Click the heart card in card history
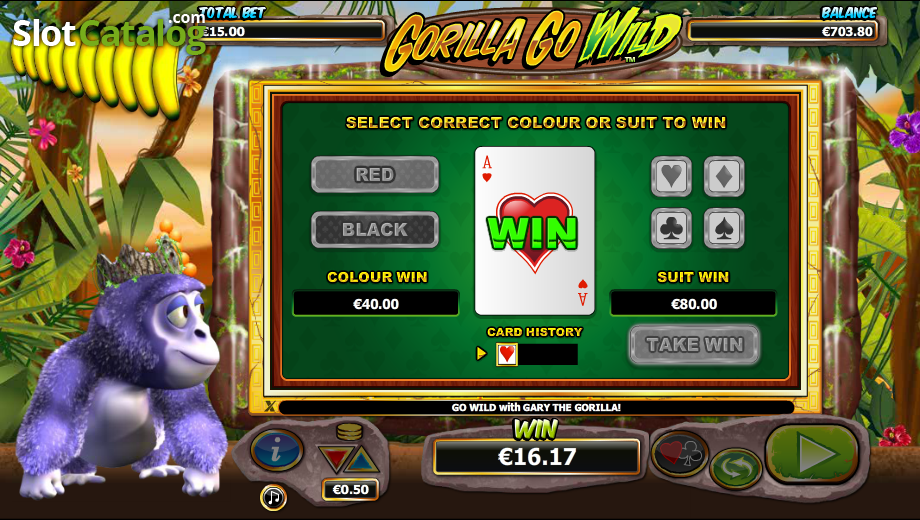Viewport: 920px width, 520px height. pos(507,354)
